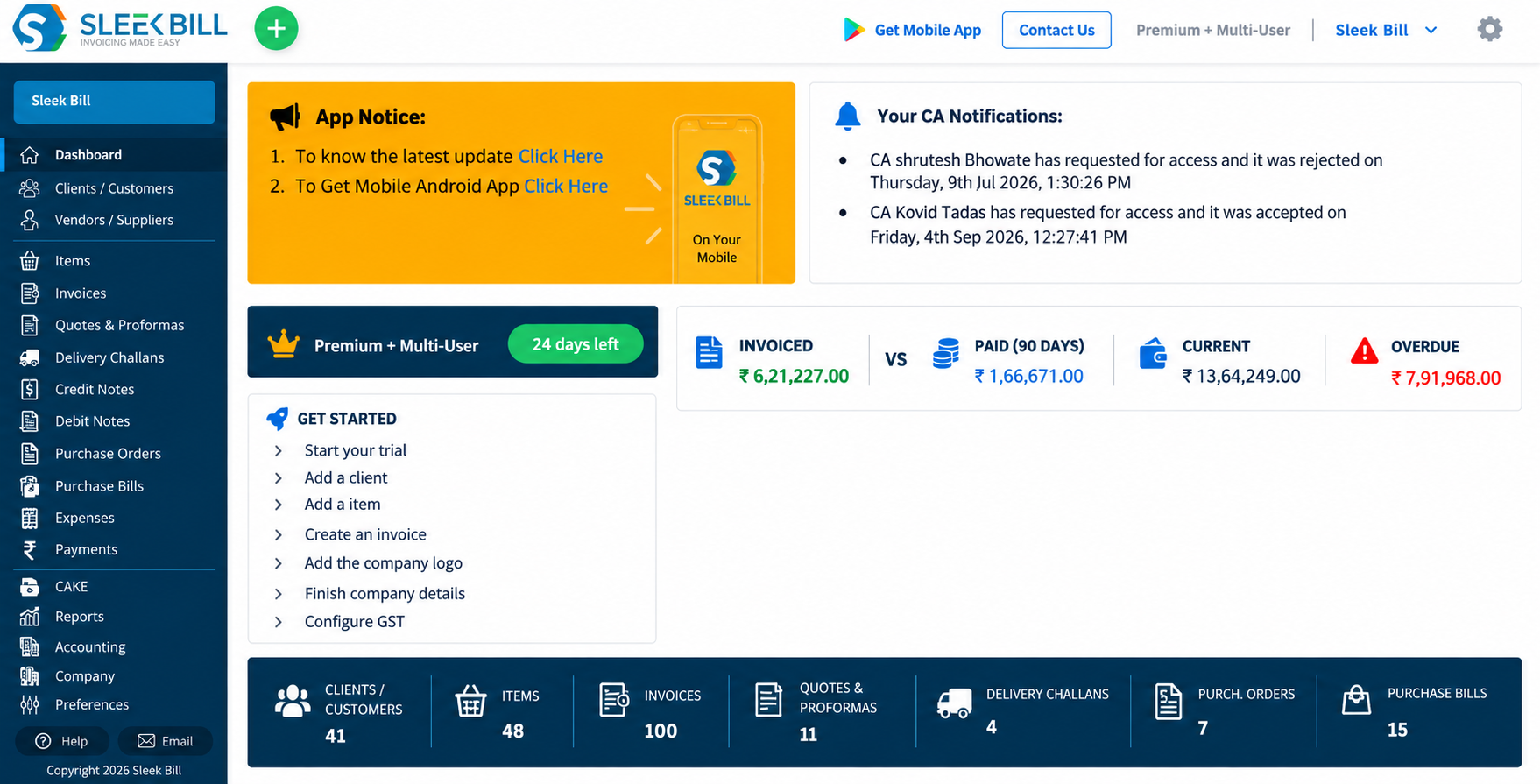Click the Items basket icon in stats bar
This screenshot has height=784, width=1540.
click(470, 702)
